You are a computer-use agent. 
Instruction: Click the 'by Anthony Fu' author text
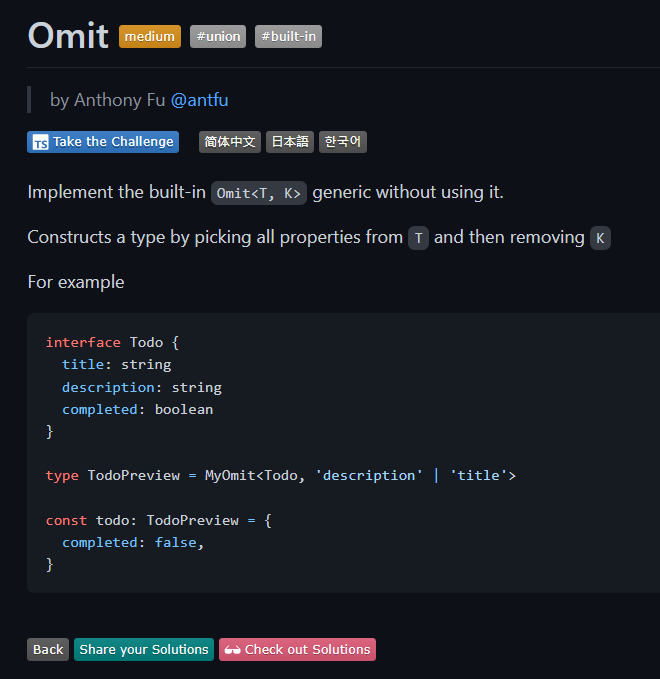click(x=108, y=100)
